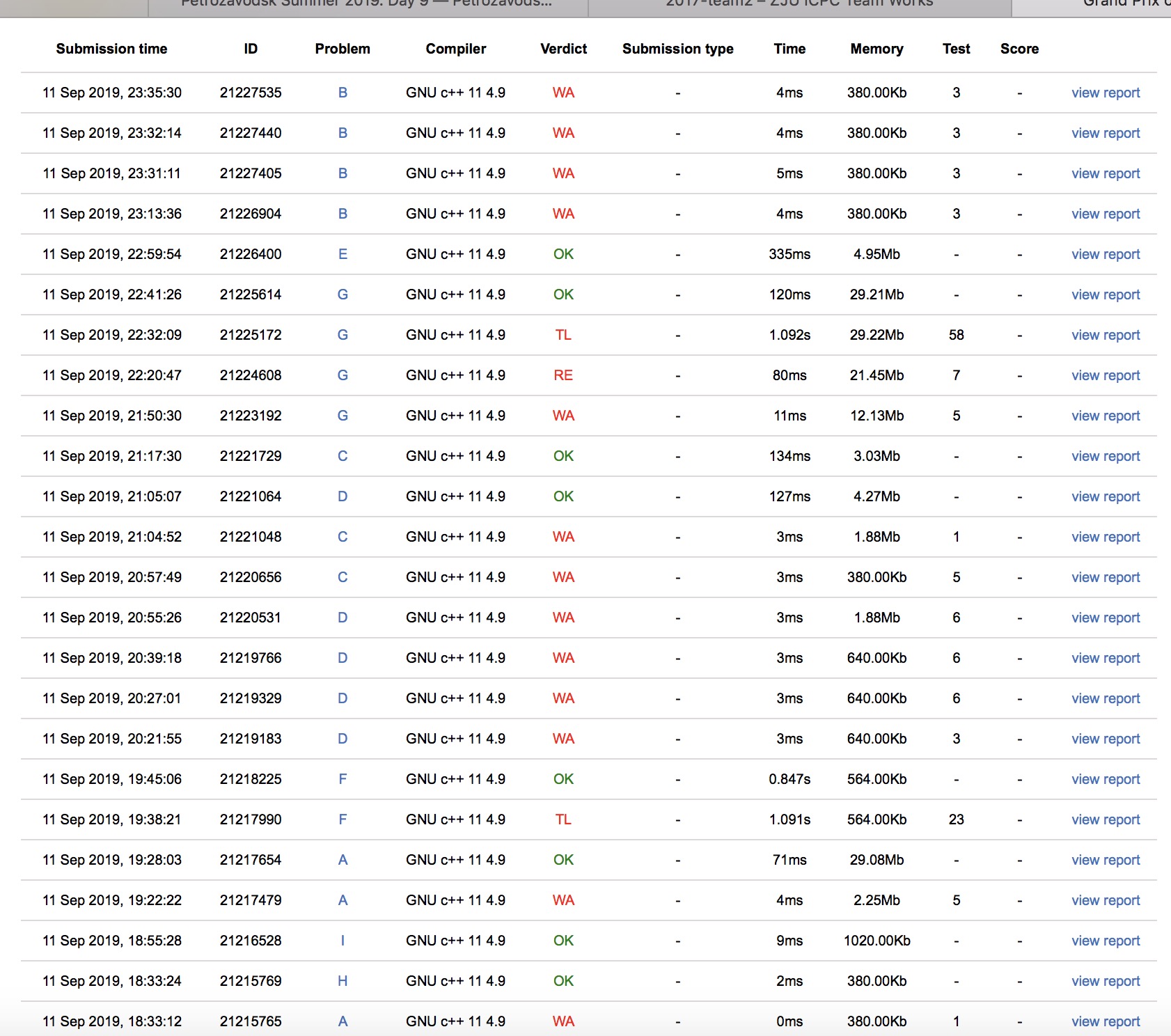Viewport: 1171px width, 1036px height.
Task: Click the Submission time column header
Action: tap(111, 49)
